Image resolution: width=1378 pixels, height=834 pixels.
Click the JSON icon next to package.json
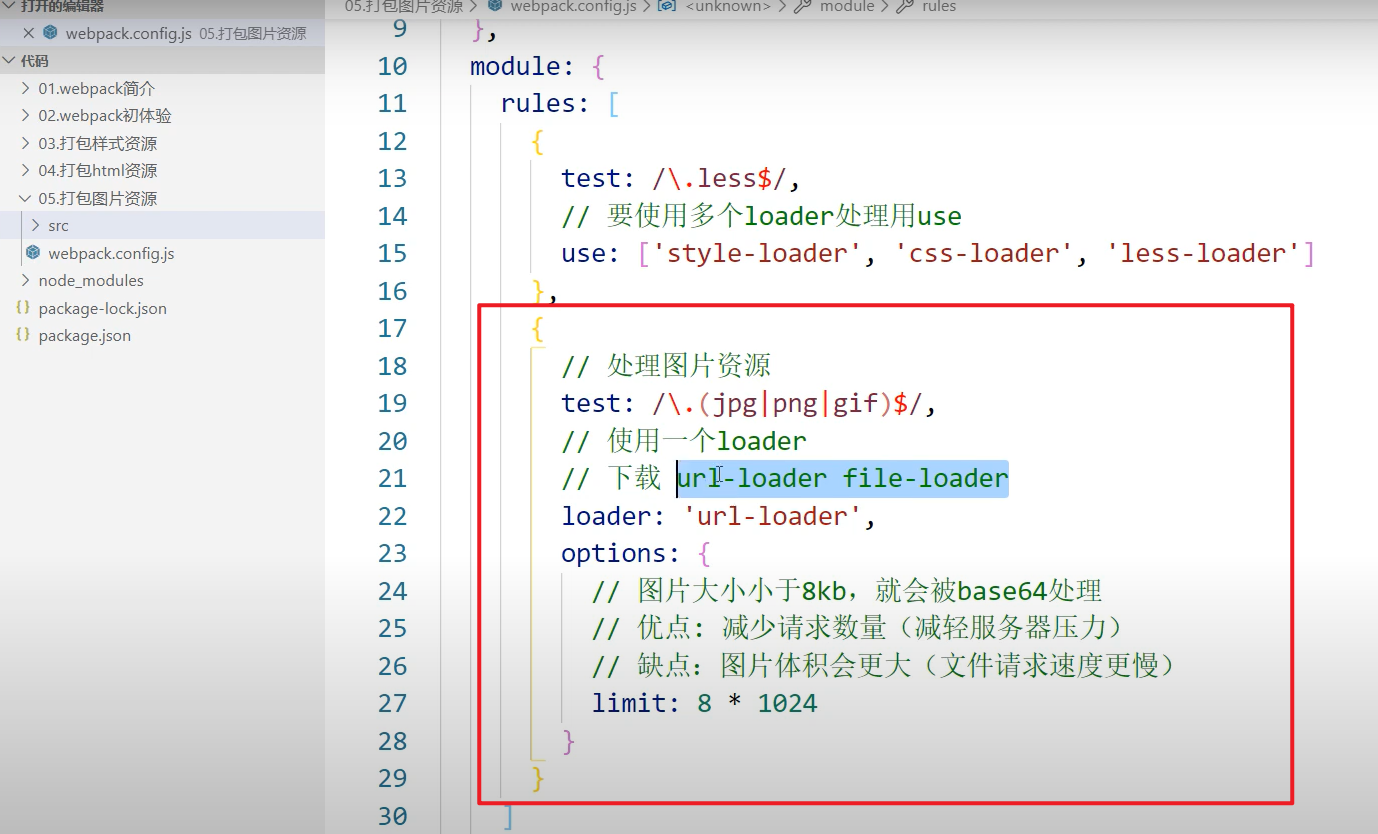[x=23, y=335]
